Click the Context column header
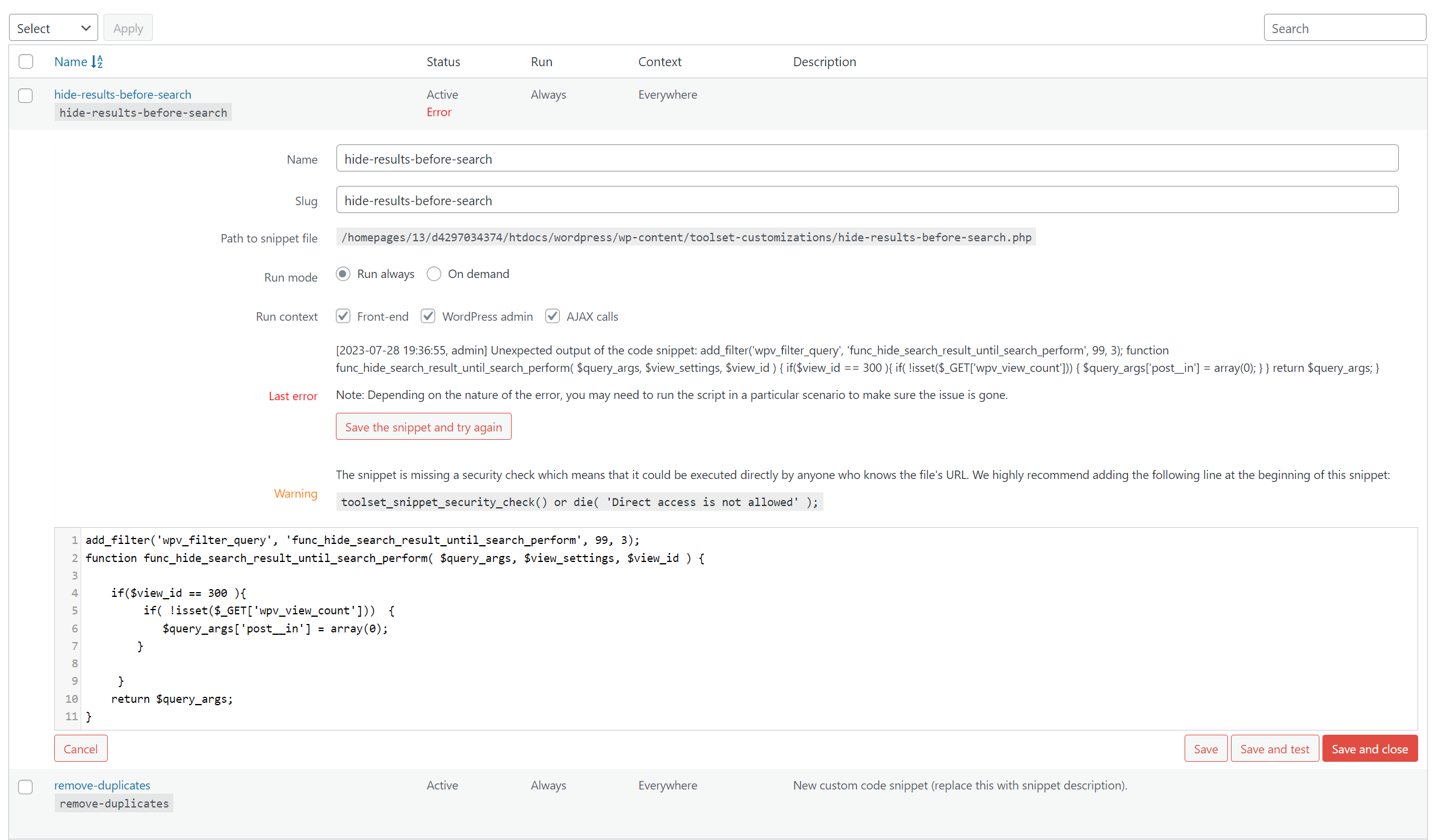1438x840 pixels. [x=660, y=61]
